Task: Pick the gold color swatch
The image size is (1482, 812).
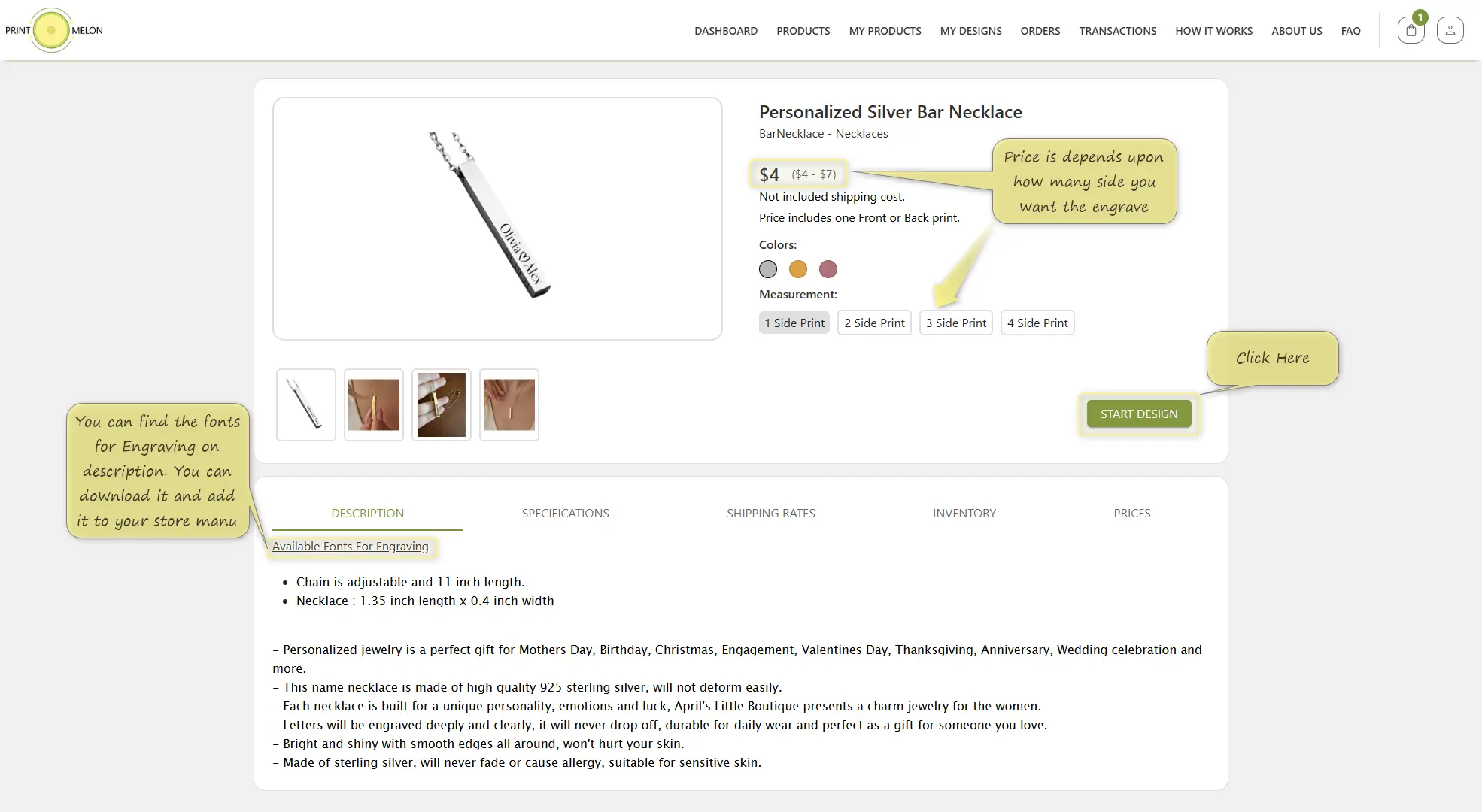Action: coord(798,269)
